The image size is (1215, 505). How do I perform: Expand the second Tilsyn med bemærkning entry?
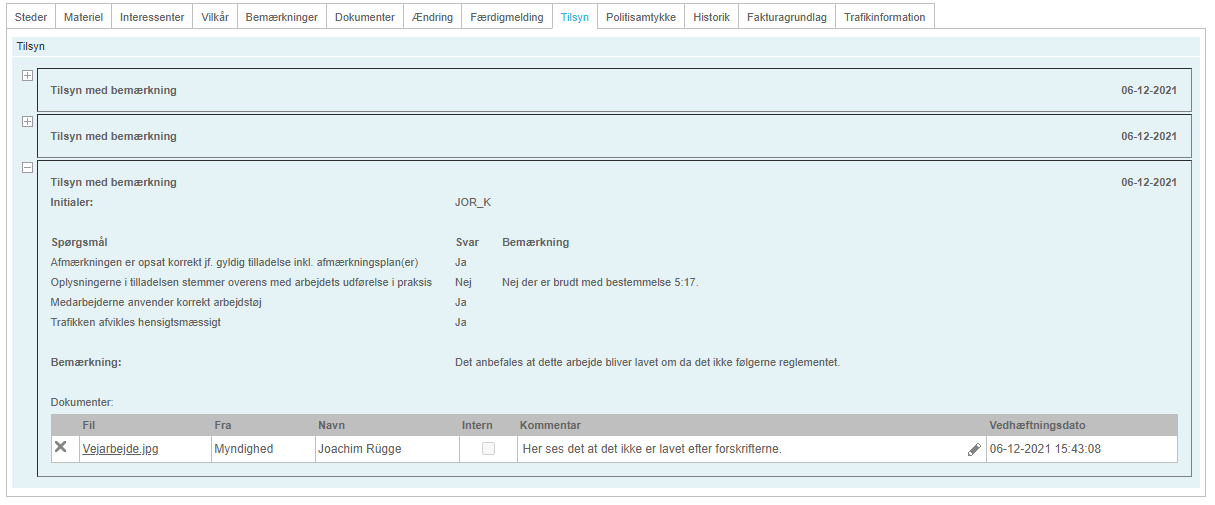pos(28,121)
